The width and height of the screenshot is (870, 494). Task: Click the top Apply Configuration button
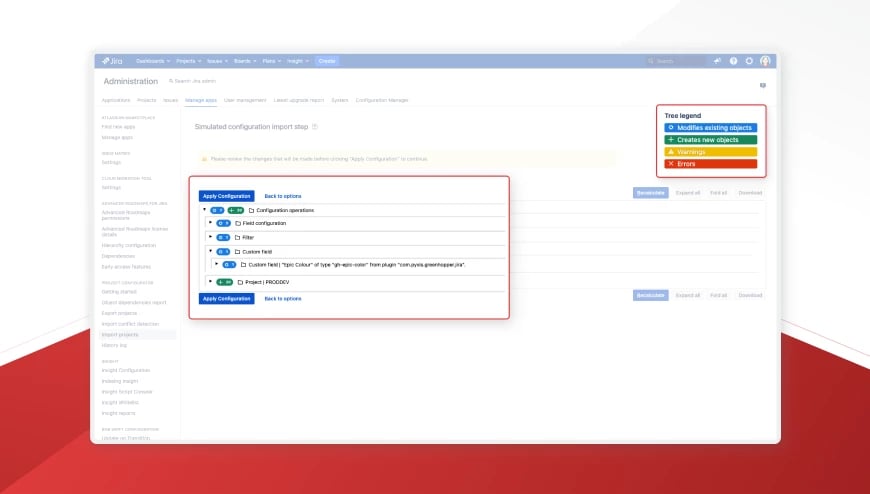click(226, 196)
